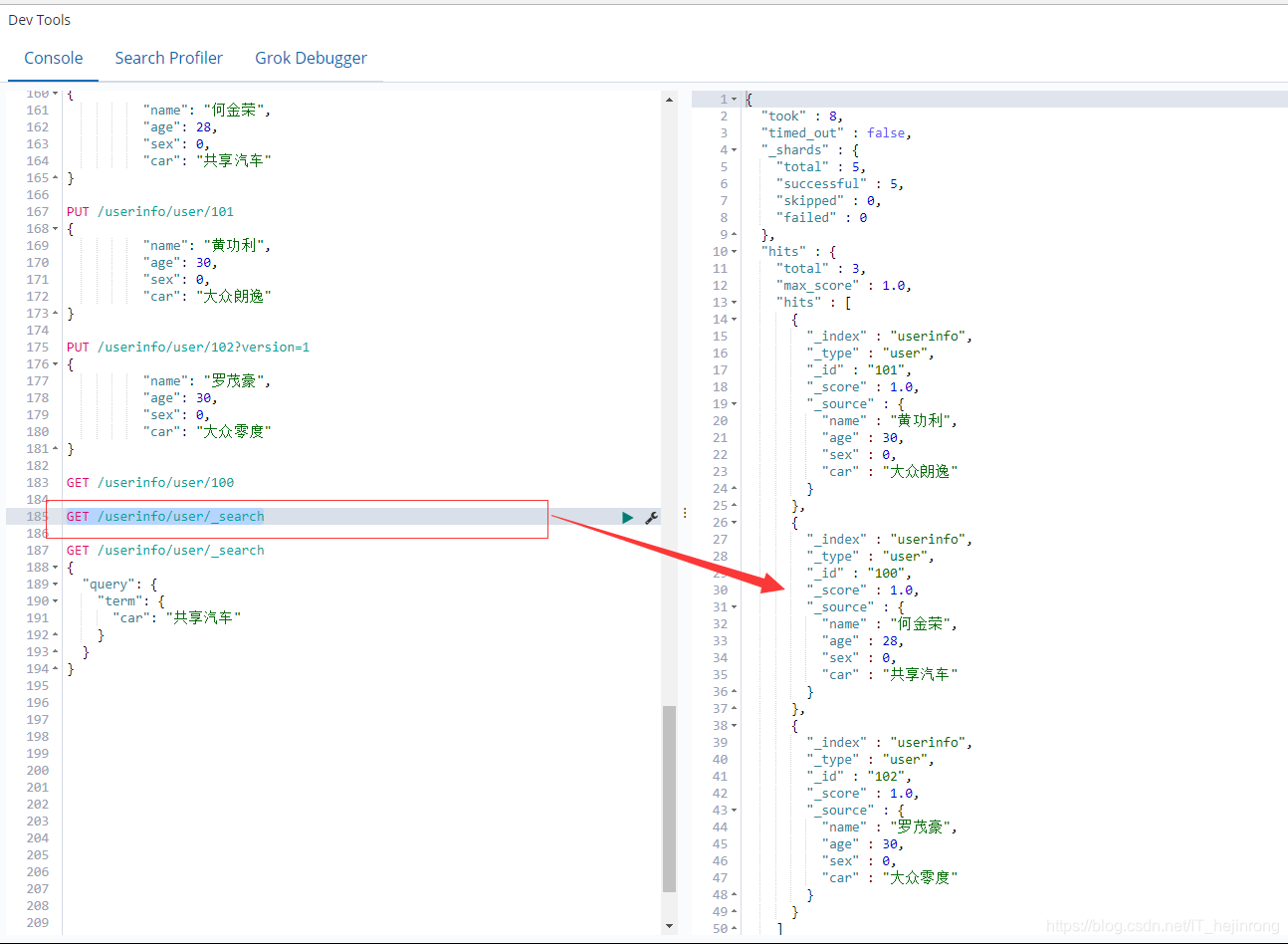The image size is (1288, 944).
Task: Switch to the Console tab
Action: pos(54,58)
